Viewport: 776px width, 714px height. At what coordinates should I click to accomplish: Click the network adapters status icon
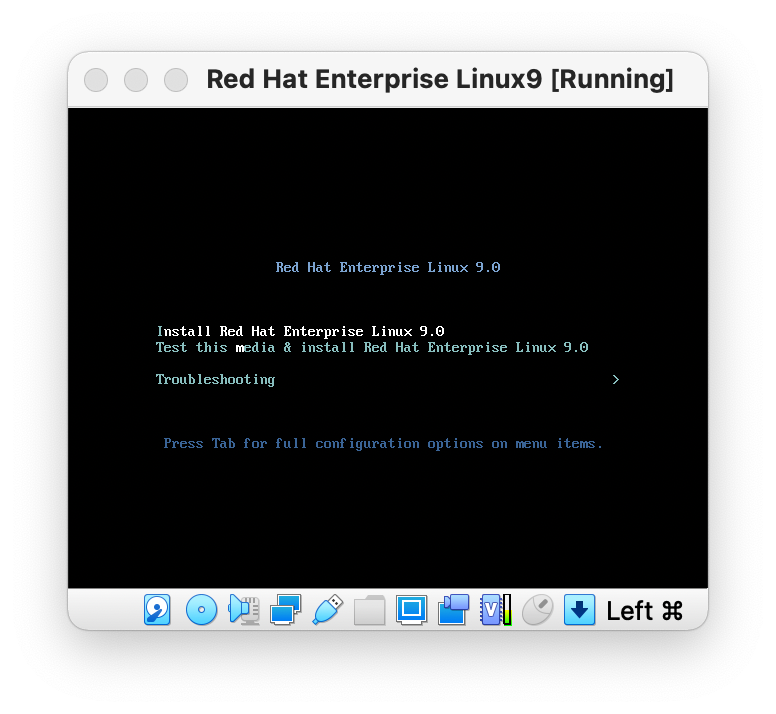coord(286,610)
